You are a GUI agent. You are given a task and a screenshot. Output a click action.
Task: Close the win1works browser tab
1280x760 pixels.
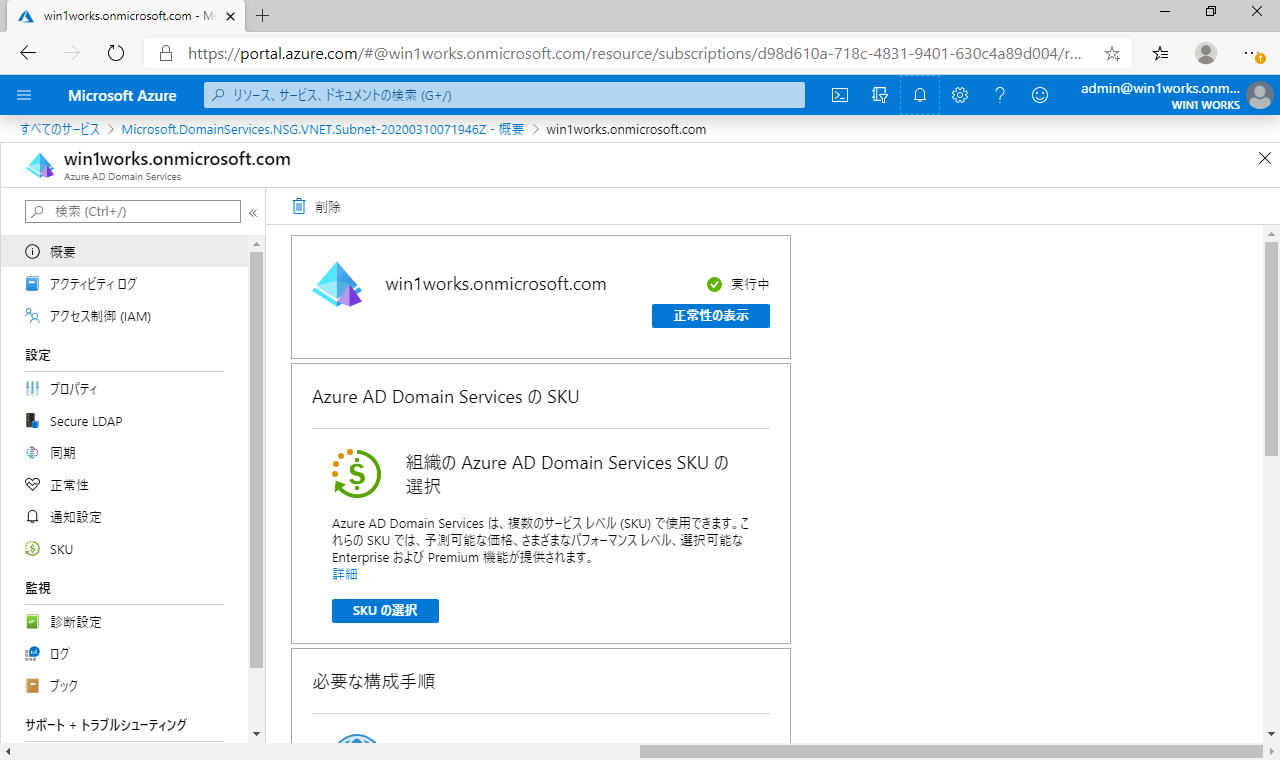[x=230, y=16]
